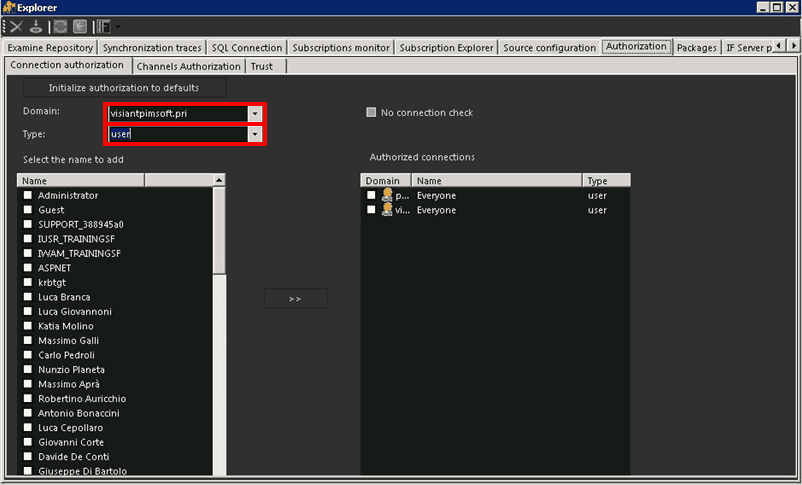Image resolution: width=802 pixels, height=485 pixels.
Task: Click Domain column header in Authorized connections
Action: tap(386, 181)
